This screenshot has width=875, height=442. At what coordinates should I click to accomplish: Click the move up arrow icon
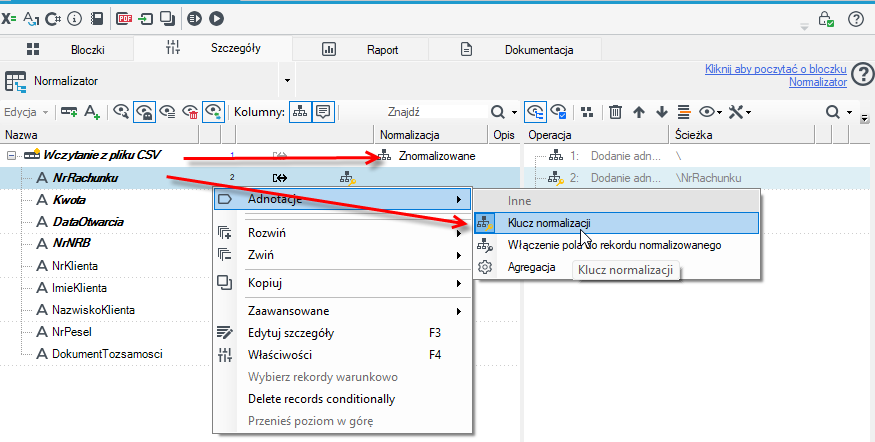point(639,112)
